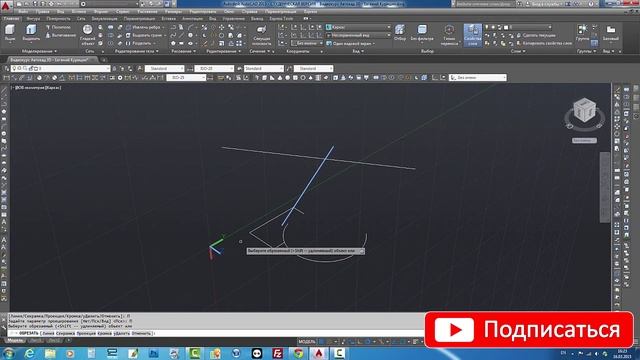Open the Каркас visual style dropdown
The image size is (640, 360).
(x=358, y=27)
